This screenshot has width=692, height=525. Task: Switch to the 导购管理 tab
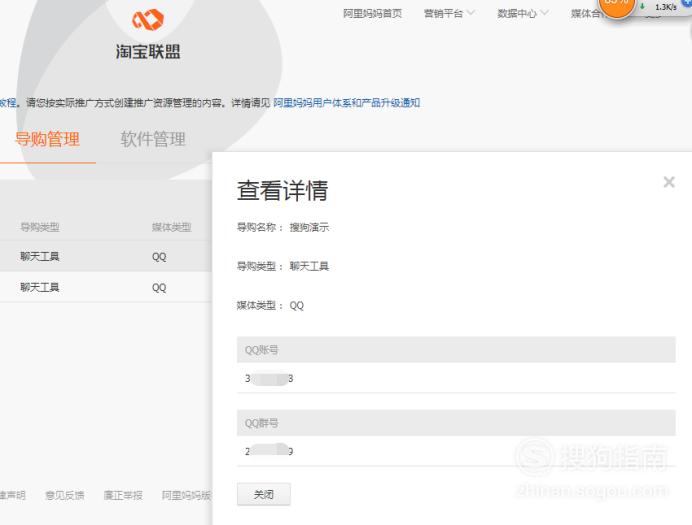pyautogui.click(x=47, y=139)
